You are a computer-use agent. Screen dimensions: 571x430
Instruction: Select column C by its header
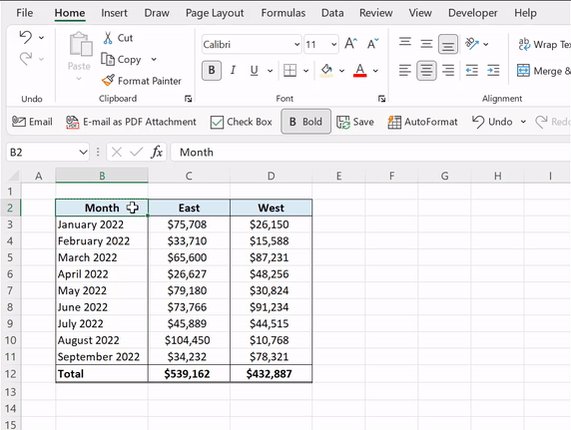click(x=189, y=176)
